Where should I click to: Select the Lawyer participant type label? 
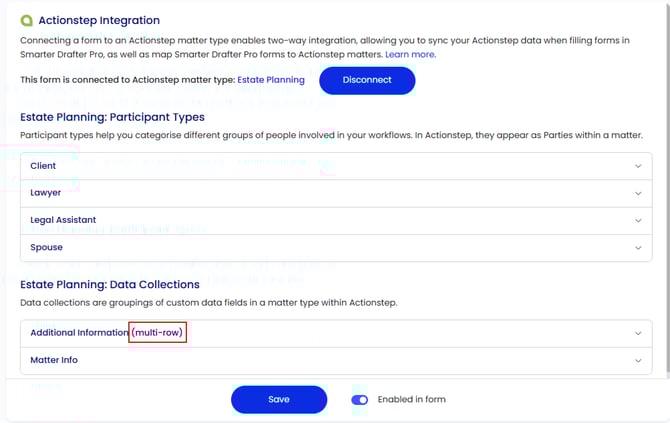[x=46, y=193]
